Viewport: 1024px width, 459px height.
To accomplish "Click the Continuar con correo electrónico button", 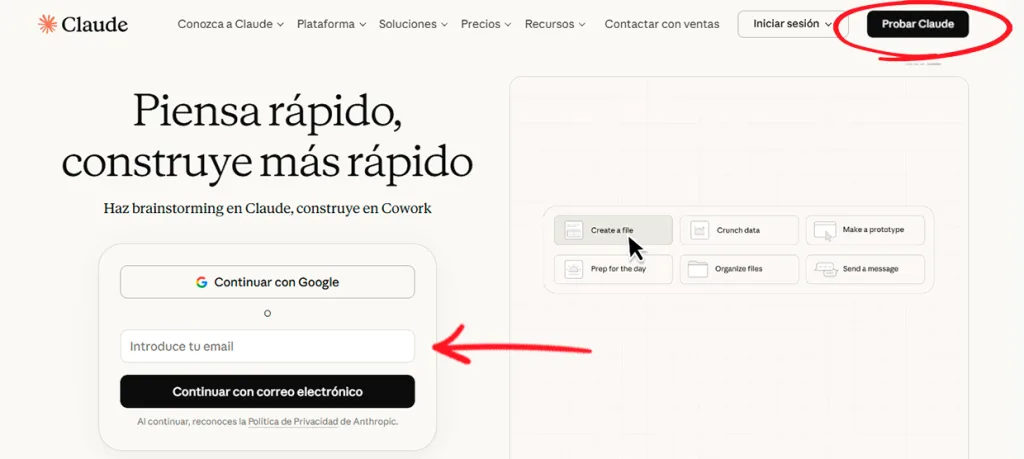I will coord(267,391).
